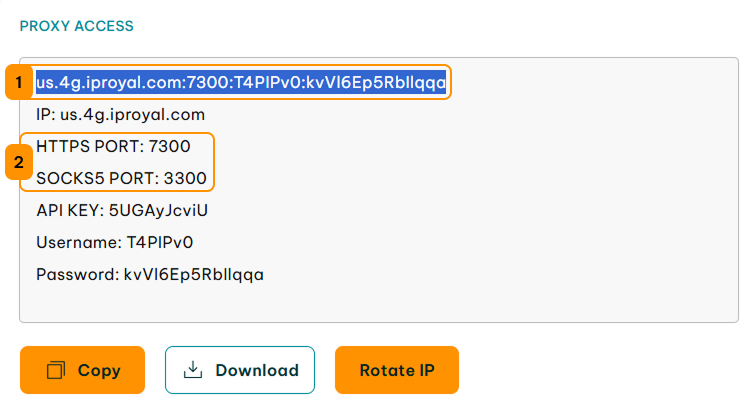Click the T4PIPv0 username value
Screen dimensions: 756x405
click(x=160, y=242)
